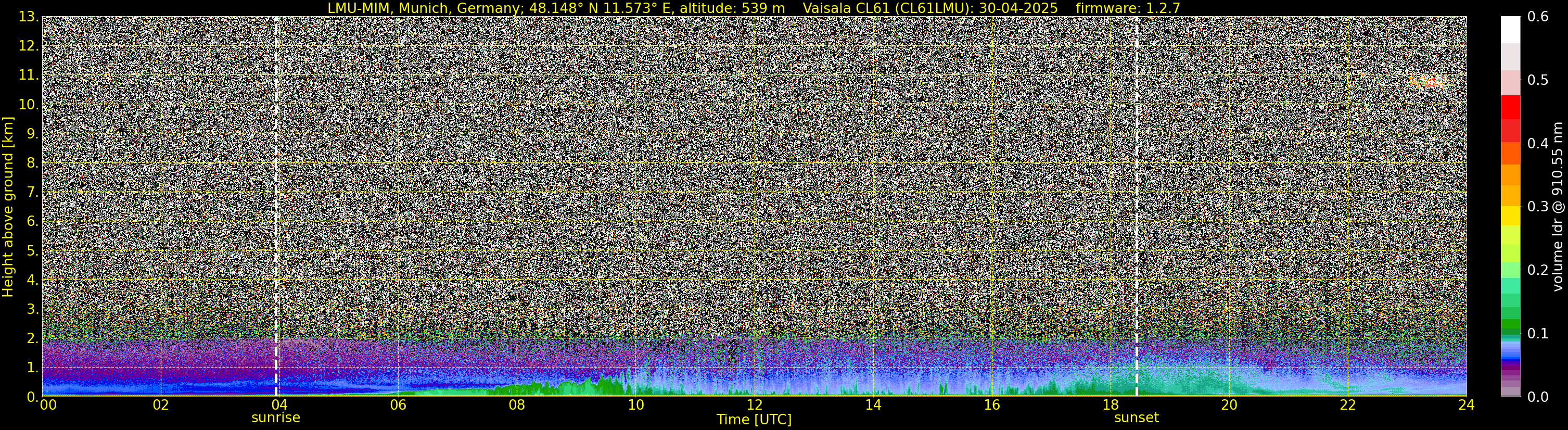This screenshot has height=430, width=1568.
Task: Click the '04' tick on the time axis
Action: coord(279,405)
